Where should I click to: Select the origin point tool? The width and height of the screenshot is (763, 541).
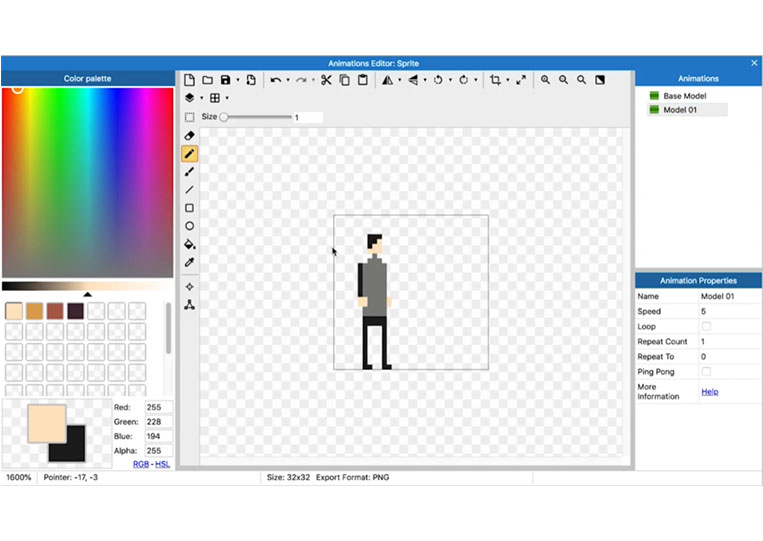[190, 287]
